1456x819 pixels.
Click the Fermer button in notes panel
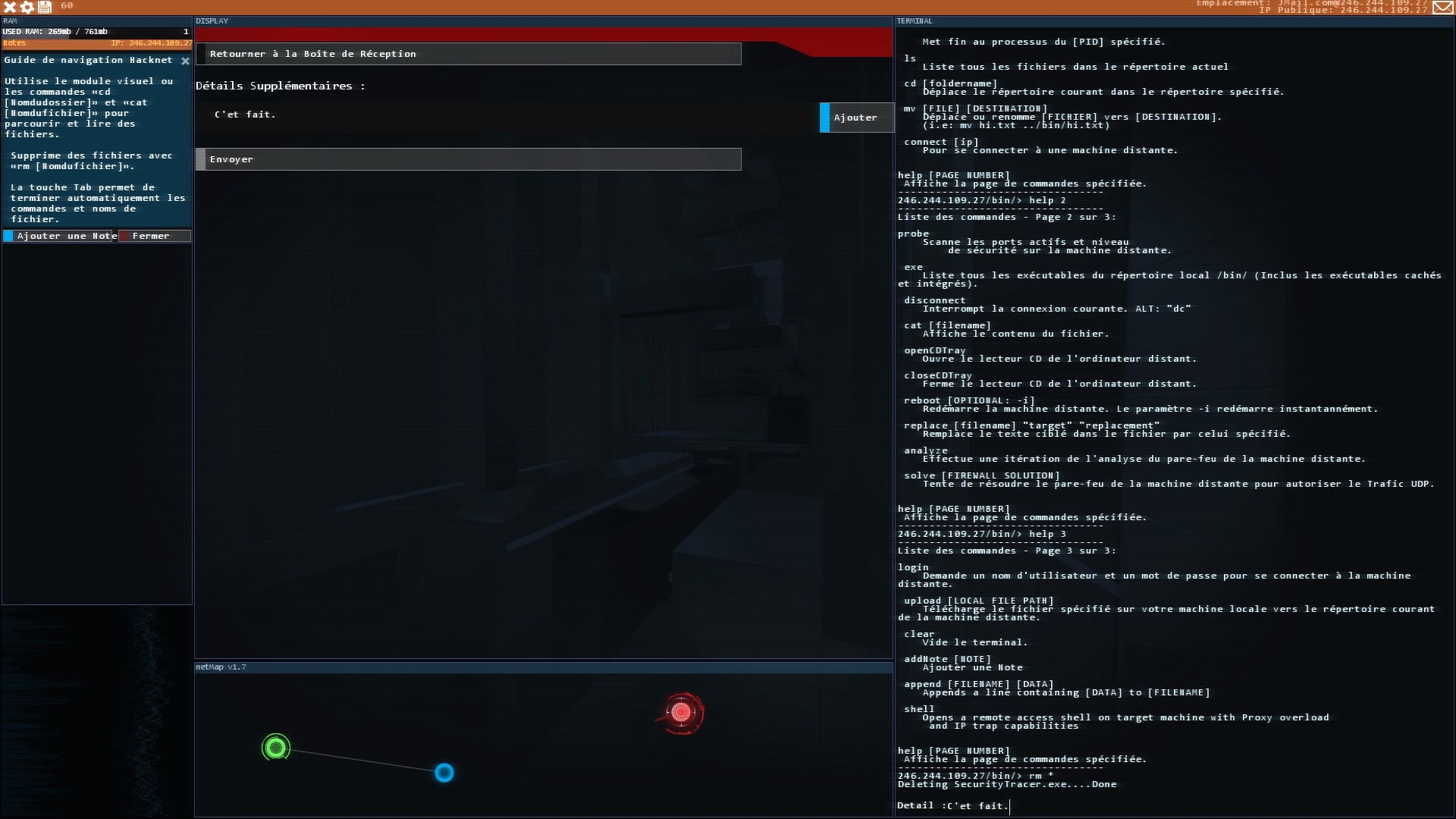click(155, 236)
